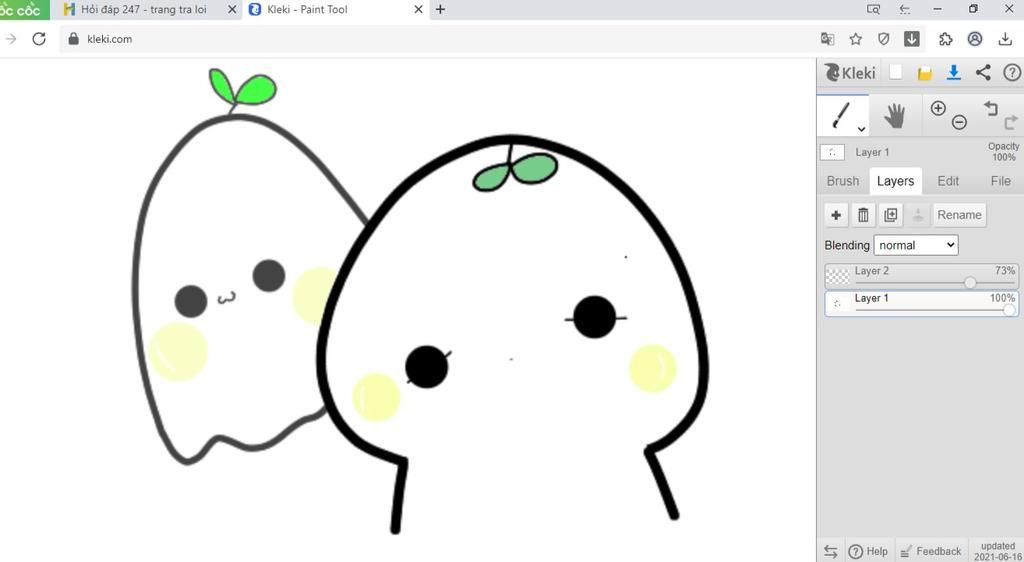The width and height of the screenshot is (1024, 562).
Task: Open the Blending mode dropdown
Action: (x=916, y=245)
